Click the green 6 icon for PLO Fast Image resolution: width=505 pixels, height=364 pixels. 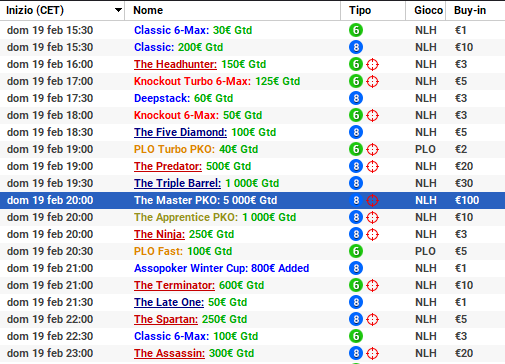[x=356, y=251]
